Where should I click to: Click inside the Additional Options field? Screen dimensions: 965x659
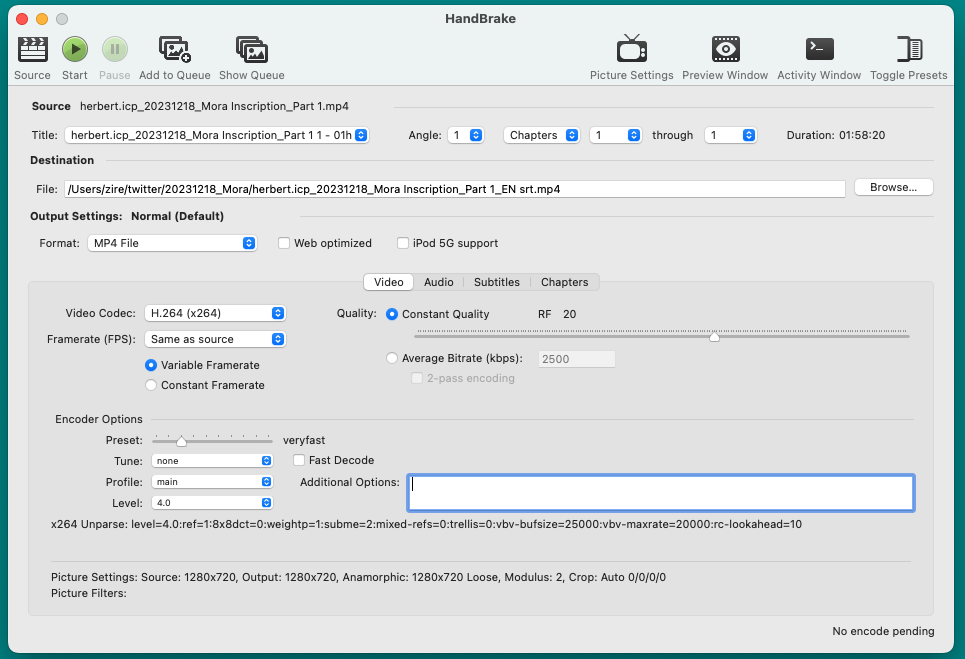coord(660,492)
